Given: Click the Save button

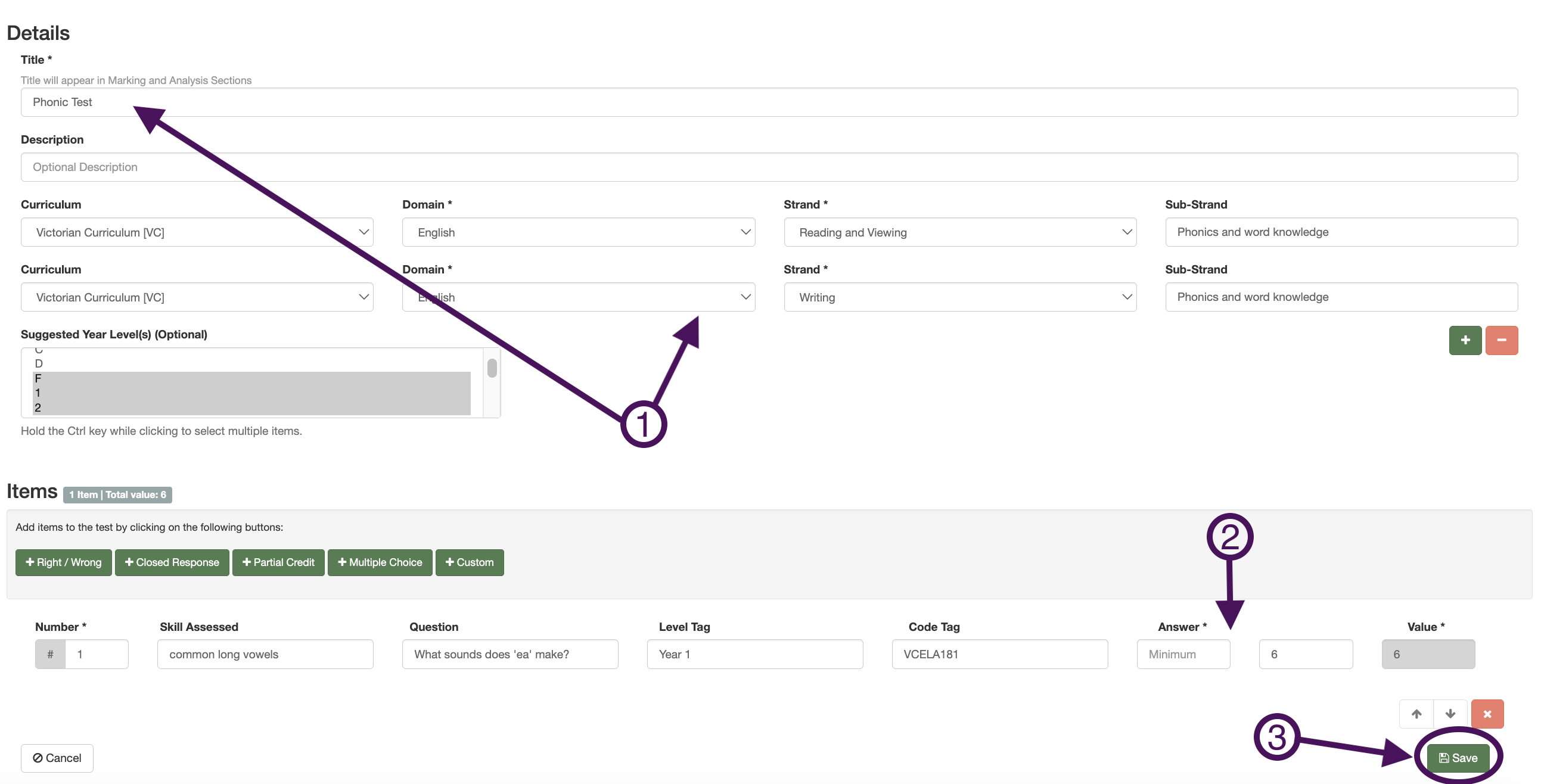Looking at the screenshot, I should (1458, 758).
